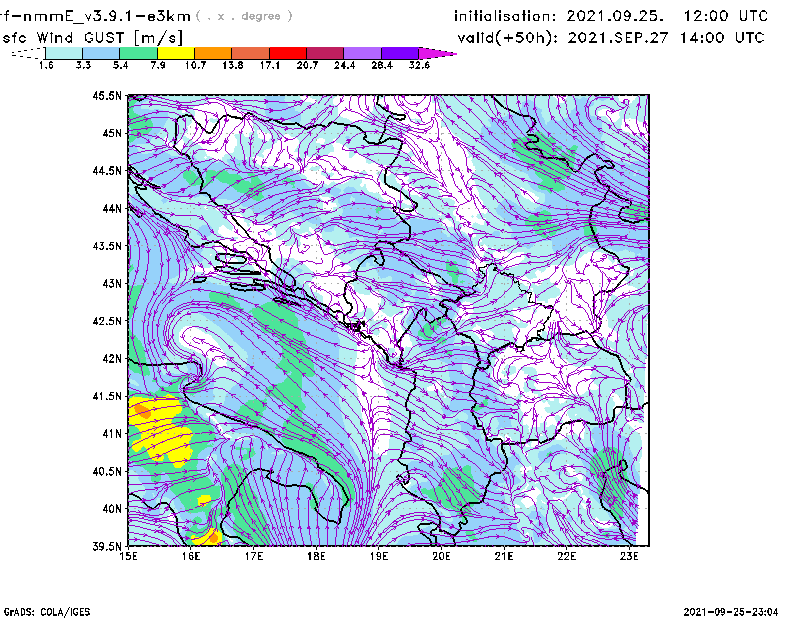The width and height of the screenshot is (800, 618).
Task: Click the legend value "3.3"
Action: click(x=83, y=65)
